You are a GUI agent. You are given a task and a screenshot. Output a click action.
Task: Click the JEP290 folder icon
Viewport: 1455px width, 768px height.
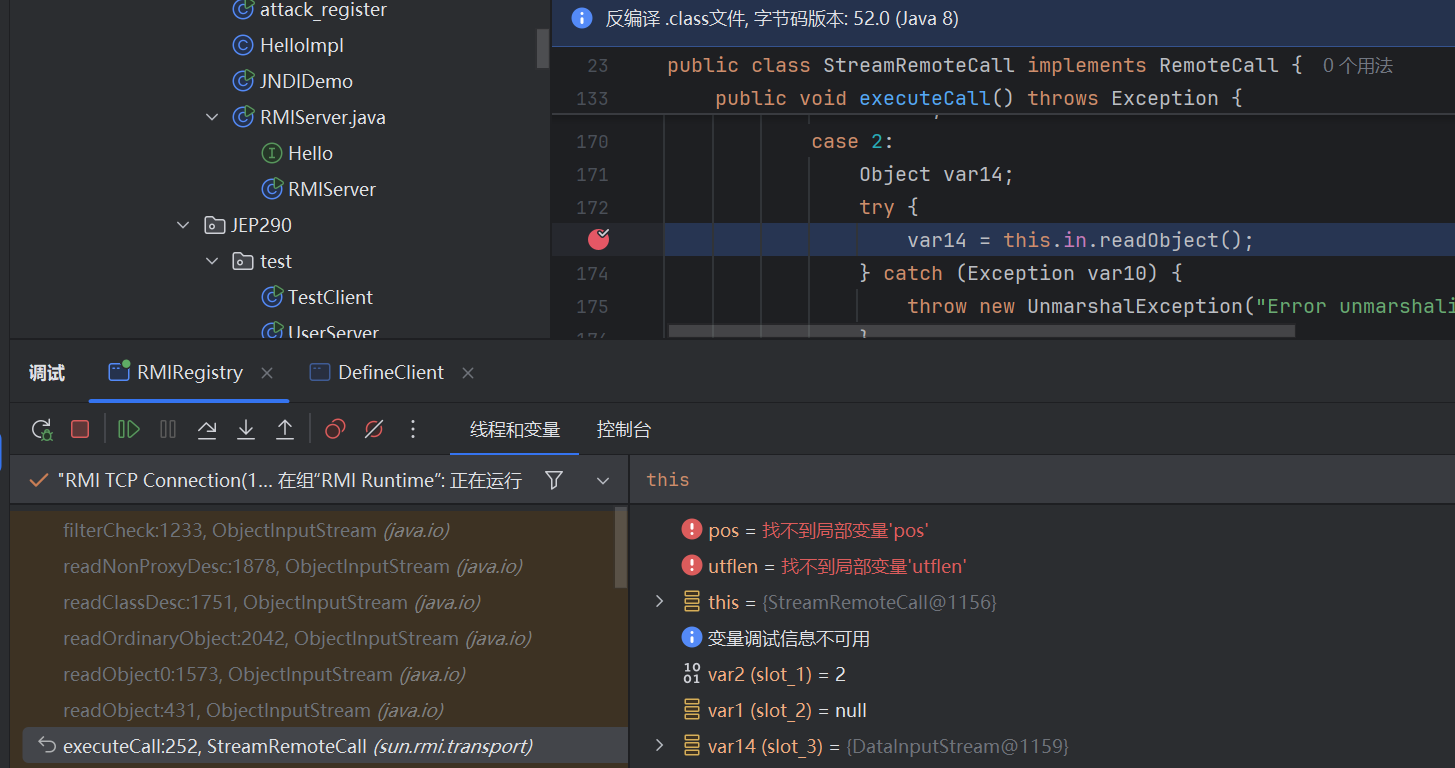click(214, 226)
